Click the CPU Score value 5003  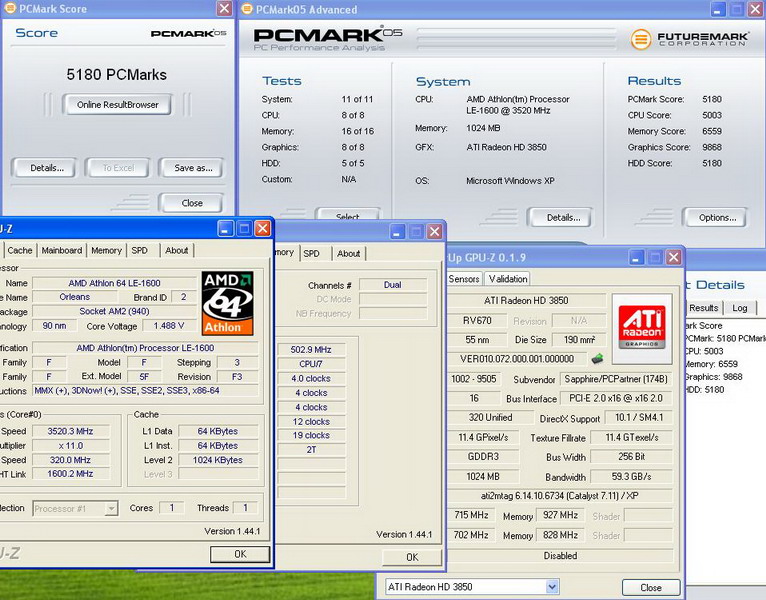click(x=712, y=115)
